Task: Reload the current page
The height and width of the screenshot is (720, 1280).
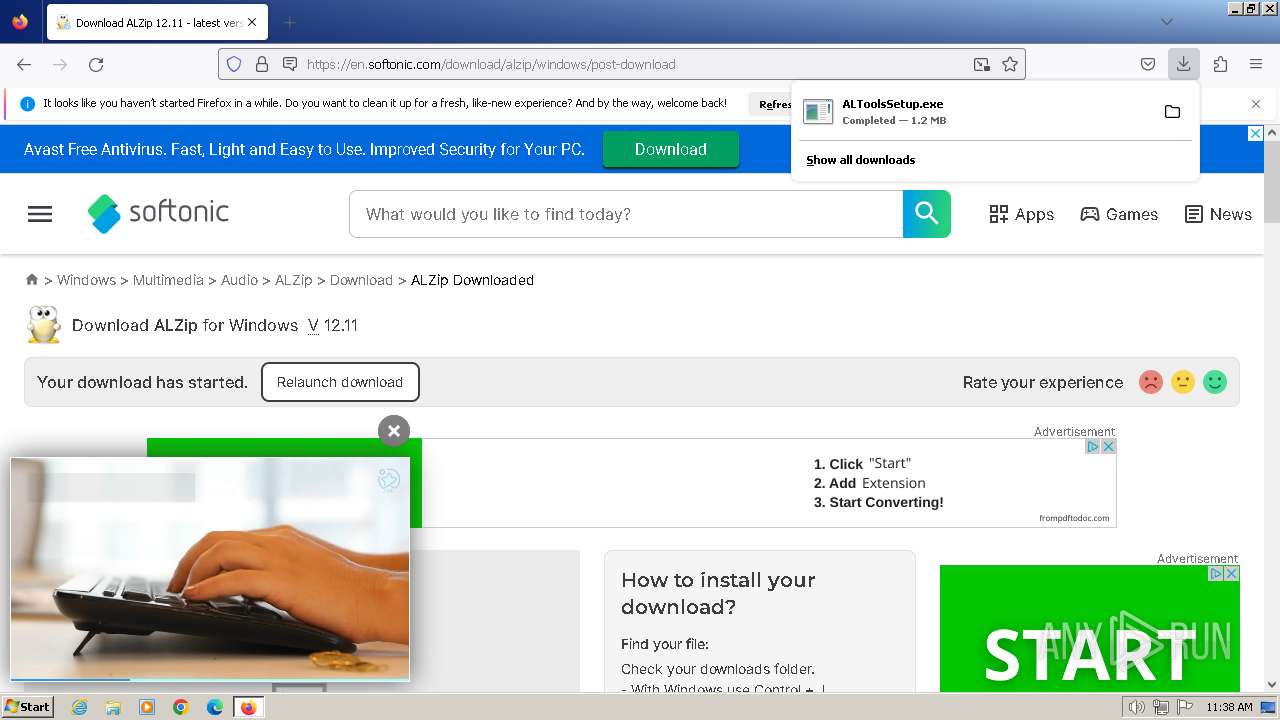Action: tap(96, 64)
